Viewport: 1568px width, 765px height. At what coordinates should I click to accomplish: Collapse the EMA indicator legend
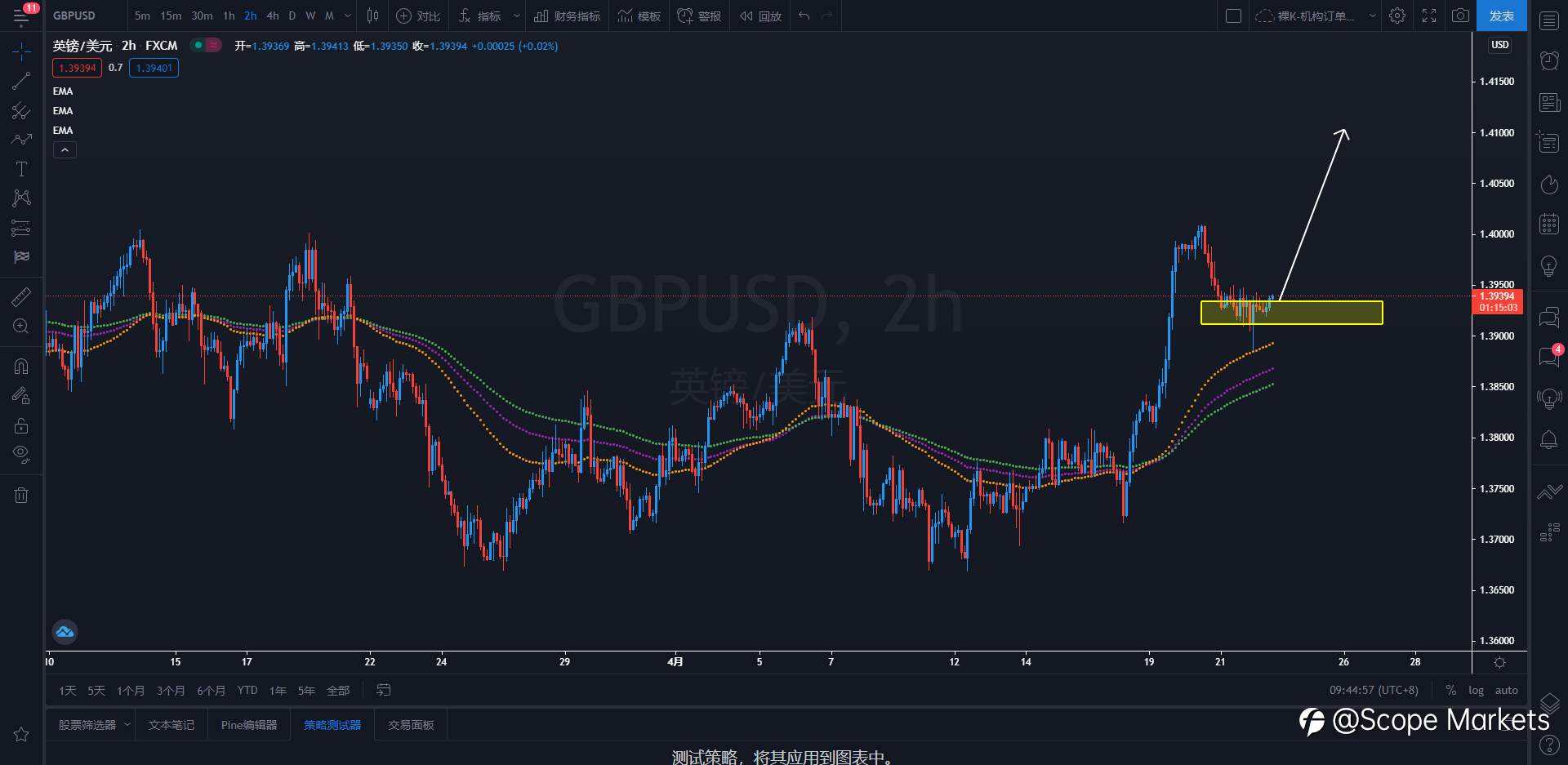(x=65, y=150)
